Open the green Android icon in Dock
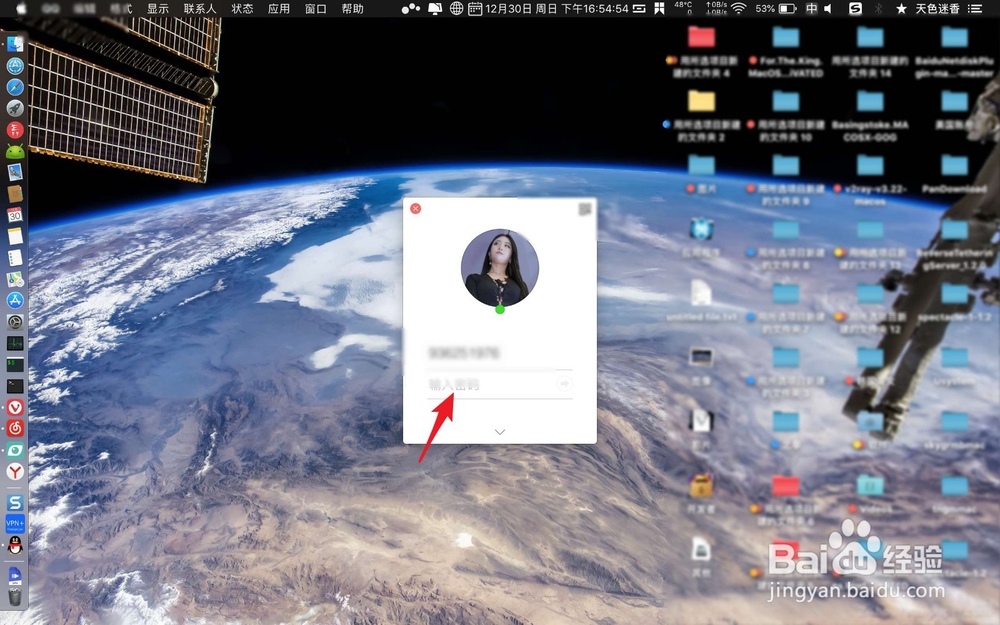The image size is (1000, 625). point(15,151)
